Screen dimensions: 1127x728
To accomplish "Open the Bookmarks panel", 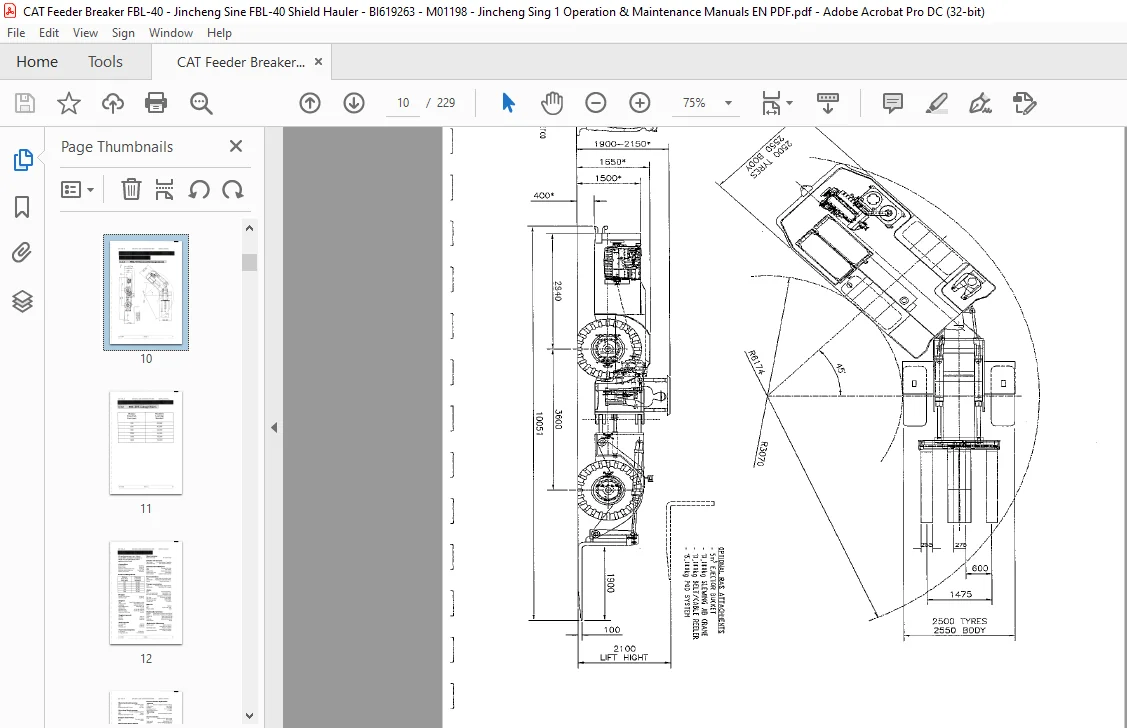I will [22, 207].
